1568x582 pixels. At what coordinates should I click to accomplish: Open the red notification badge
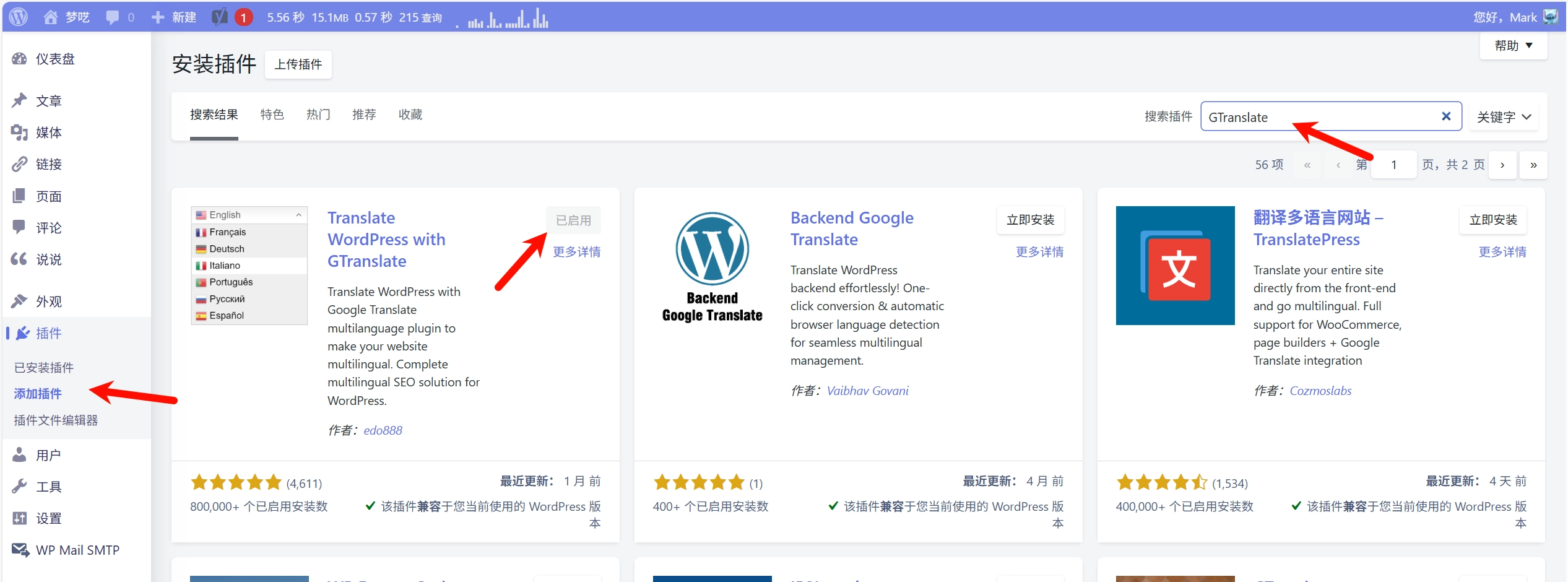(x=244, y=17)
